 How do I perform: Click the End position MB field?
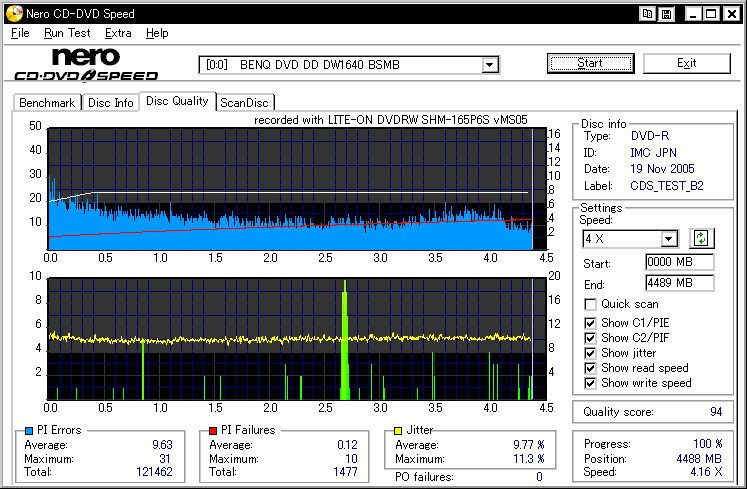click(x=679, y=283)
